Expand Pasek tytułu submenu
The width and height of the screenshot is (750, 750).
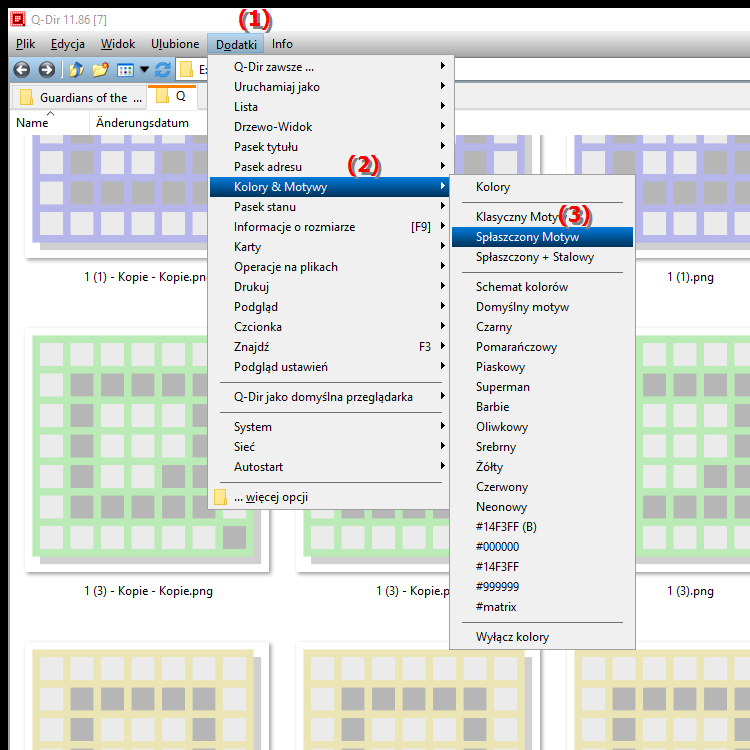coord(329,147)
